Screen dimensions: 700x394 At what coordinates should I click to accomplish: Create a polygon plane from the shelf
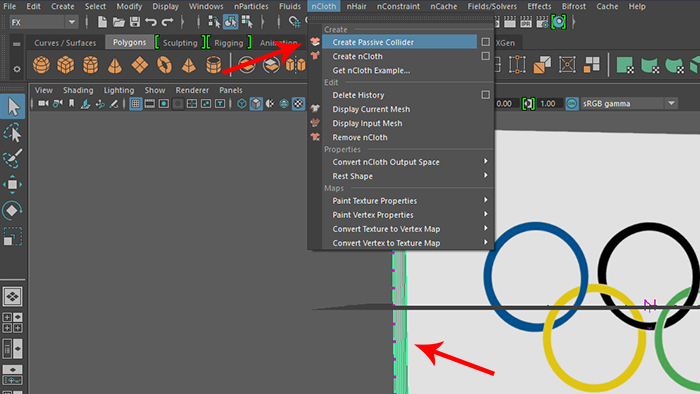(140, 65)
